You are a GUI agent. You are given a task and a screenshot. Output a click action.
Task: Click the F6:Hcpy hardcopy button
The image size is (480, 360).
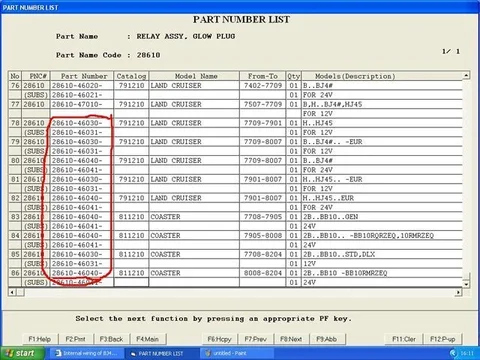pyautogui.click(x=219, y=339)
